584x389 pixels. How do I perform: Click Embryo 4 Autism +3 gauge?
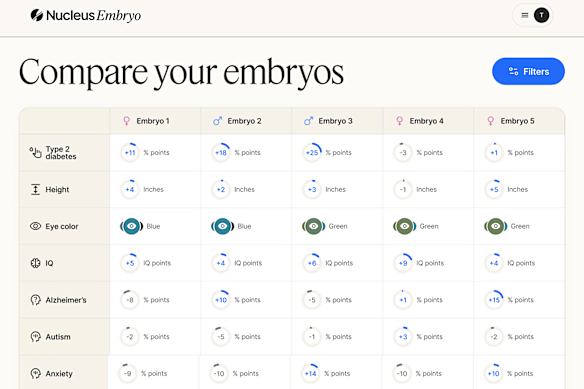[x=403, y=336]
